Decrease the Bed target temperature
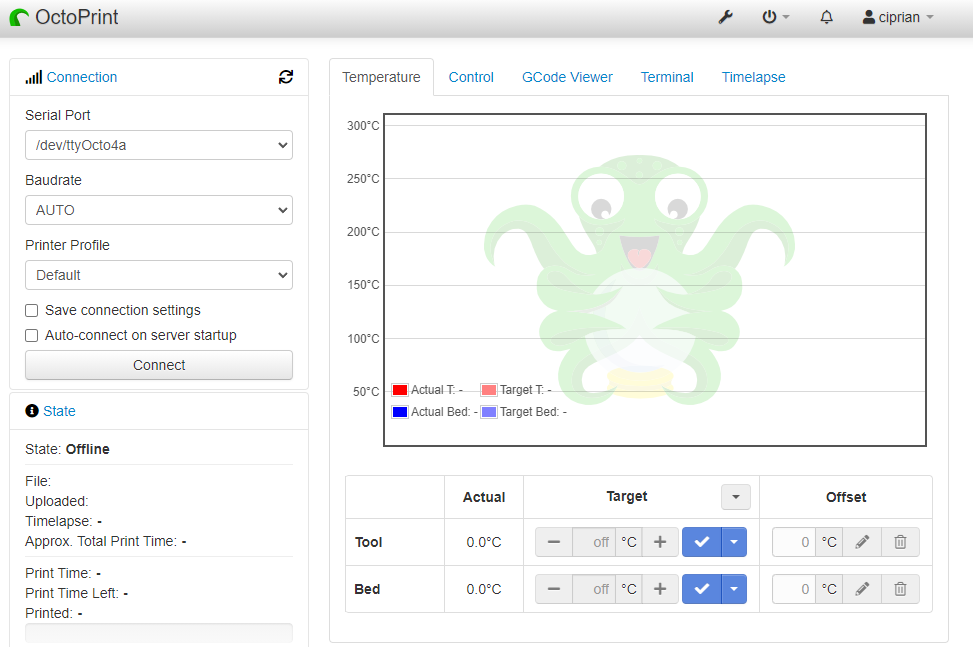 pyautogui.click(x=554, y=589)
